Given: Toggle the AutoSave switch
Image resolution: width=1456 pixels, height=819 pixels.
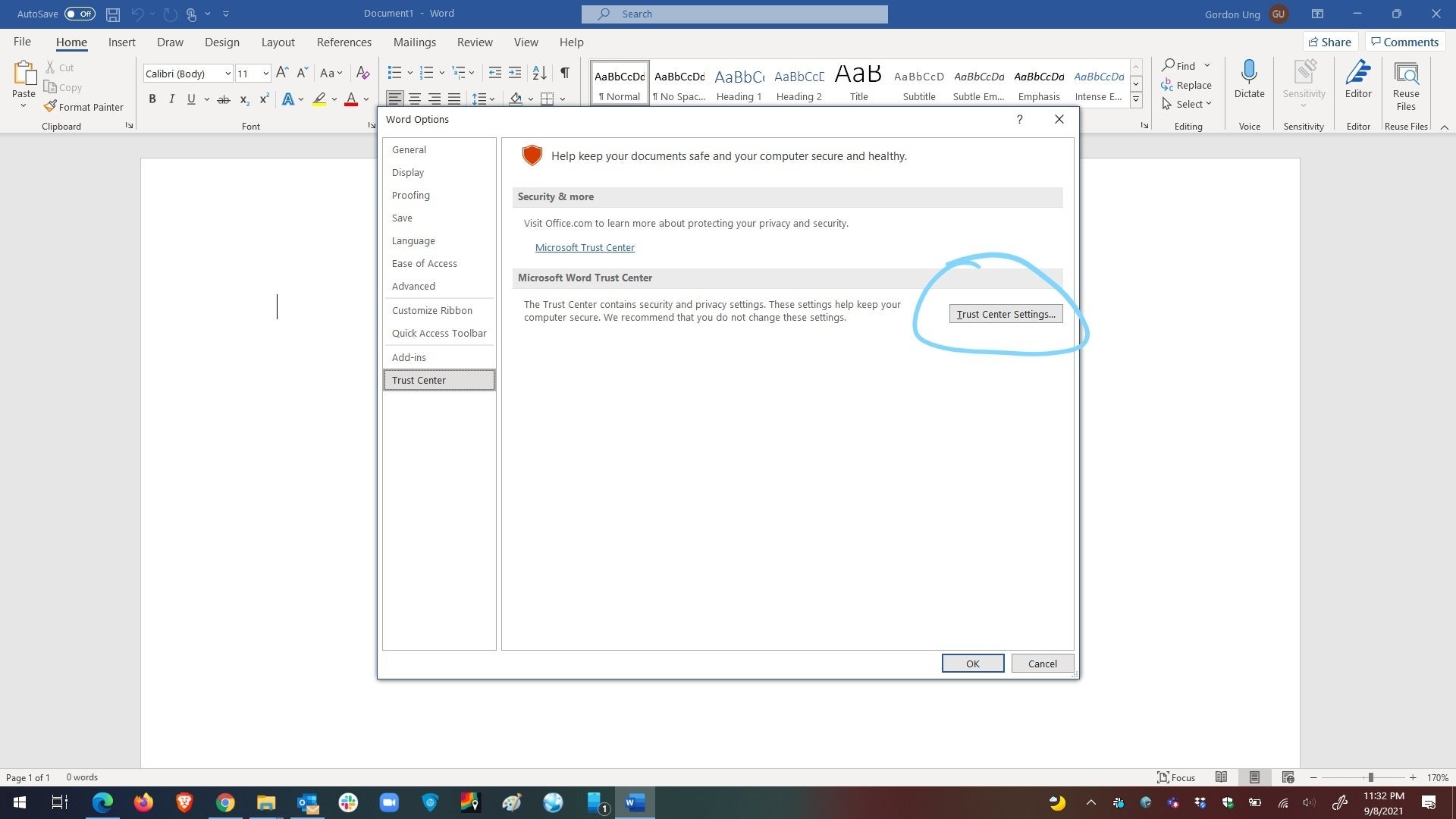Looking at the screenshot, I should (x=80, y=14).
